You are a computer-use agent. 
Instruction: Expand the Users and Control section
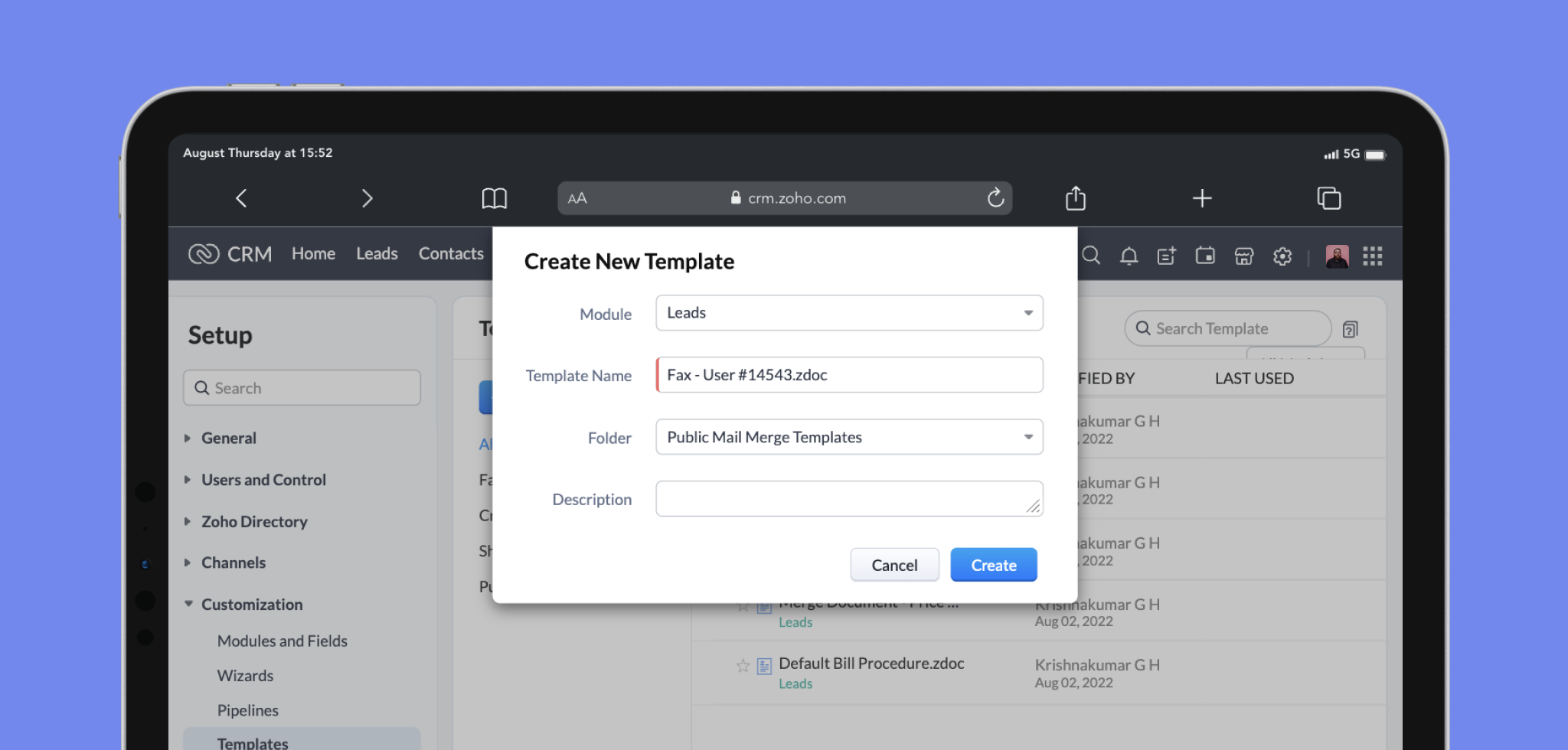pos(263,480)
